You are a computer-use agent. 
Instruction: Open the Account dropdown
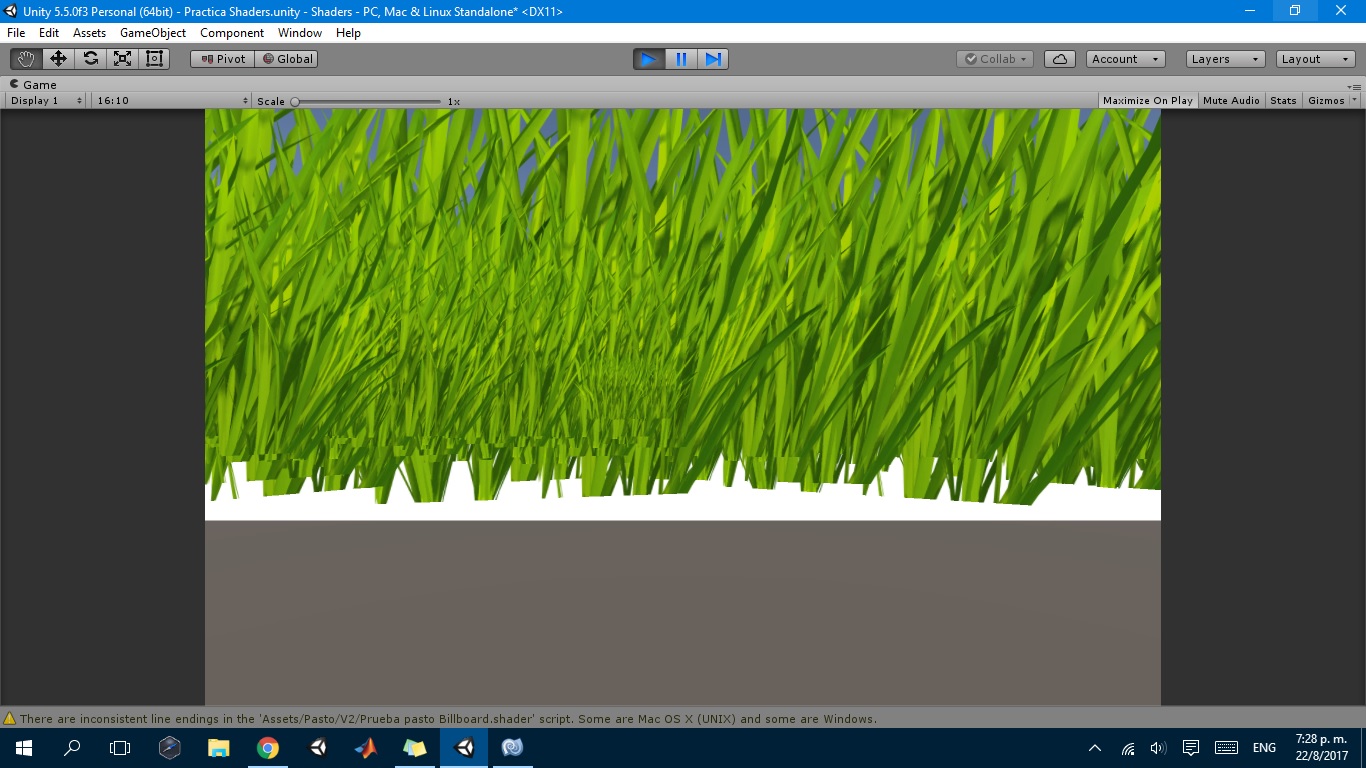tap(1126, 59)
